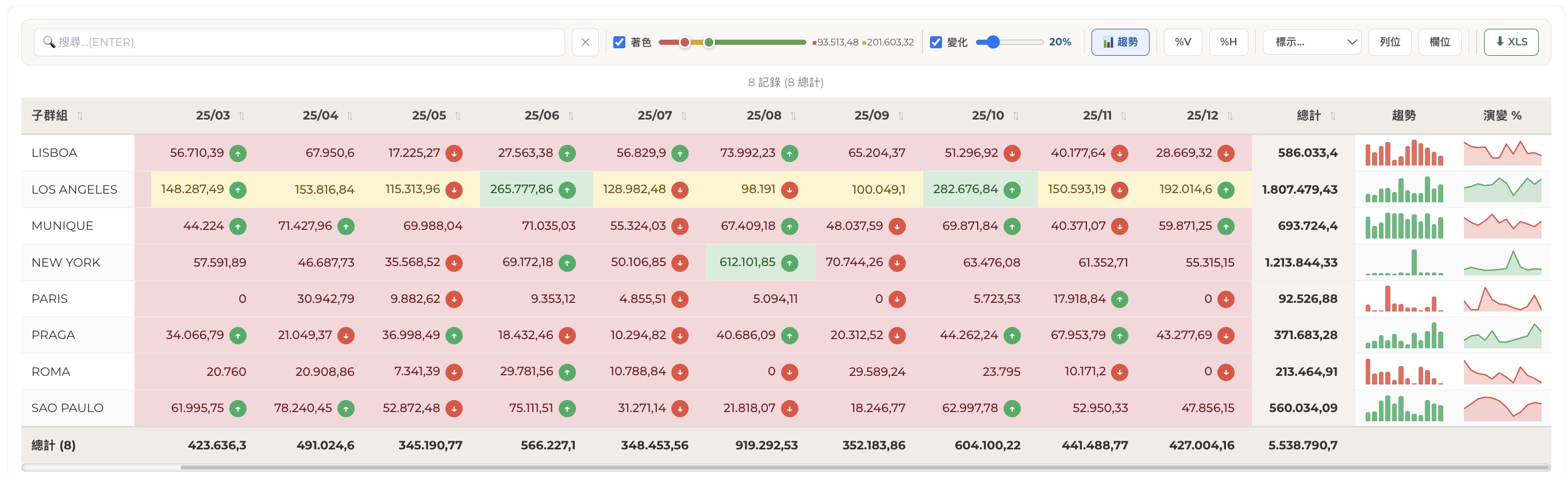Click the red handle on color slider
This screenshot has width=1568, height=477.
[x=685, y=42]
